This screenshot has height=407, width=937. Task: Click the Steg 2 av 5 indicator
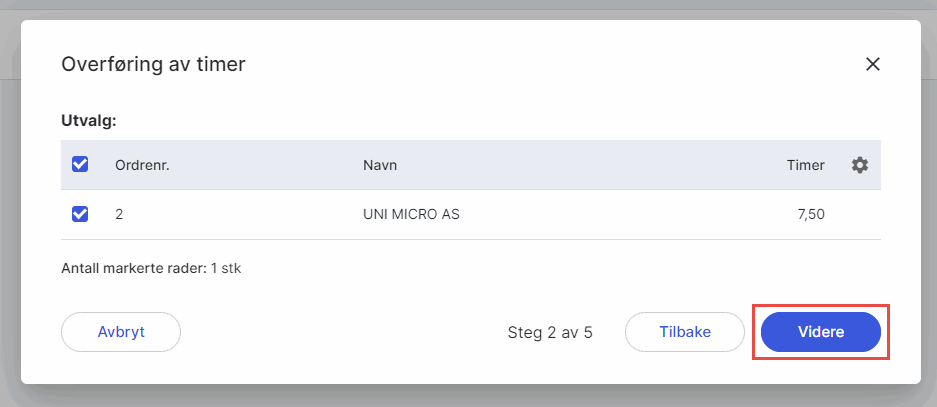tap(550, 332)
